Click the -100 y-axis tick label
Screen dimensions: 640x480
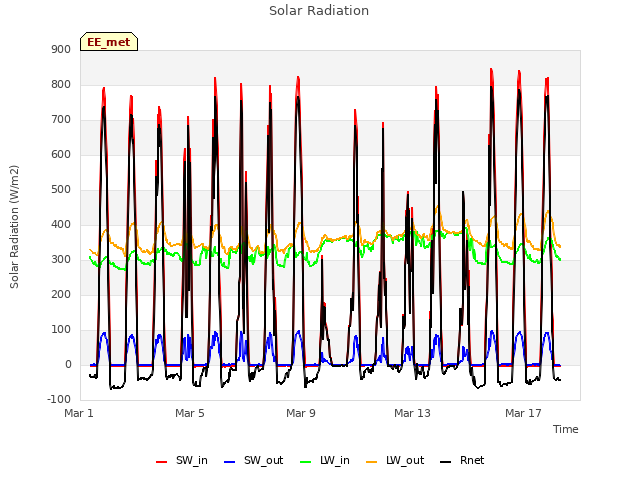(x=59, y=400)
